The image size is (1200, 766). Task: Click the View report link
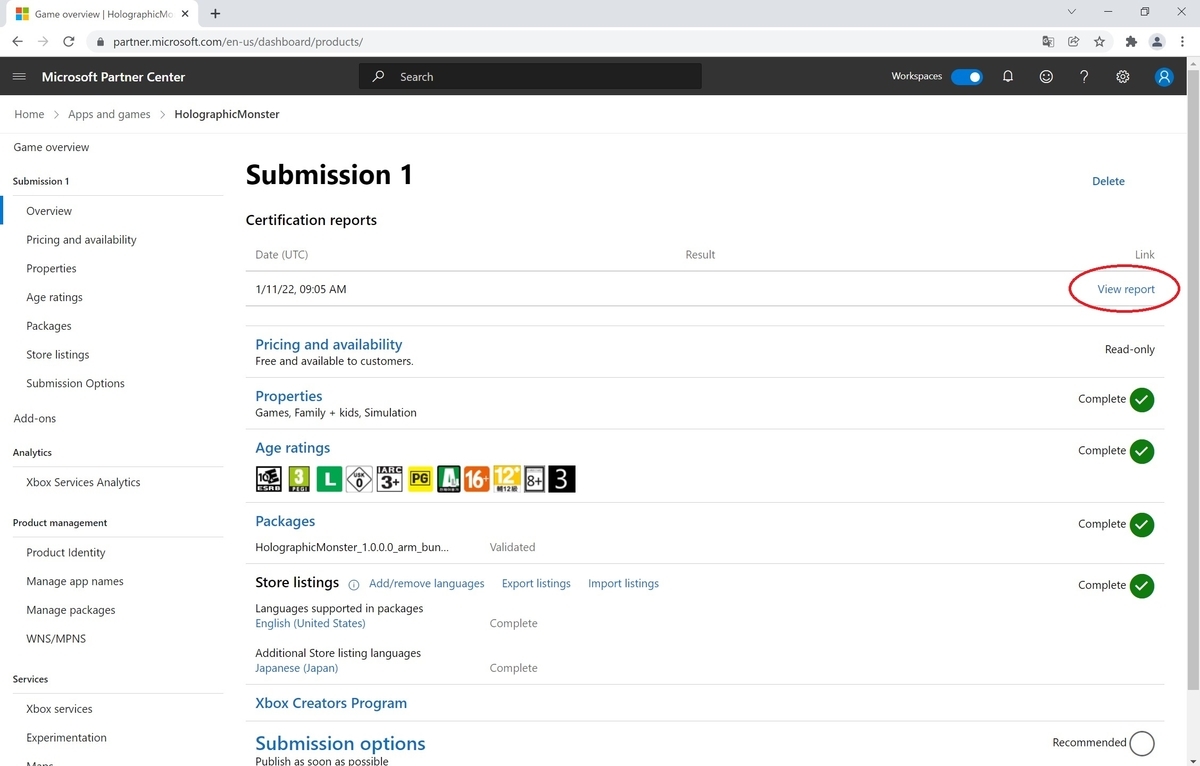click(1126, 289)
